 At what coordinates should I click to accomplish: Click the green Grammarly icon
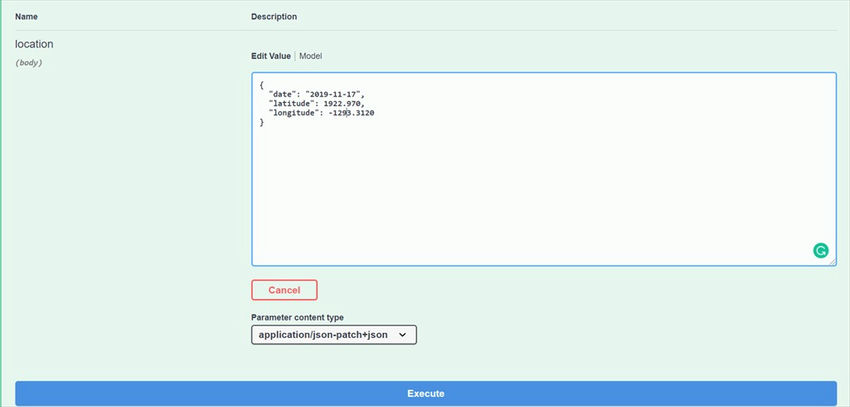point(821,251)
